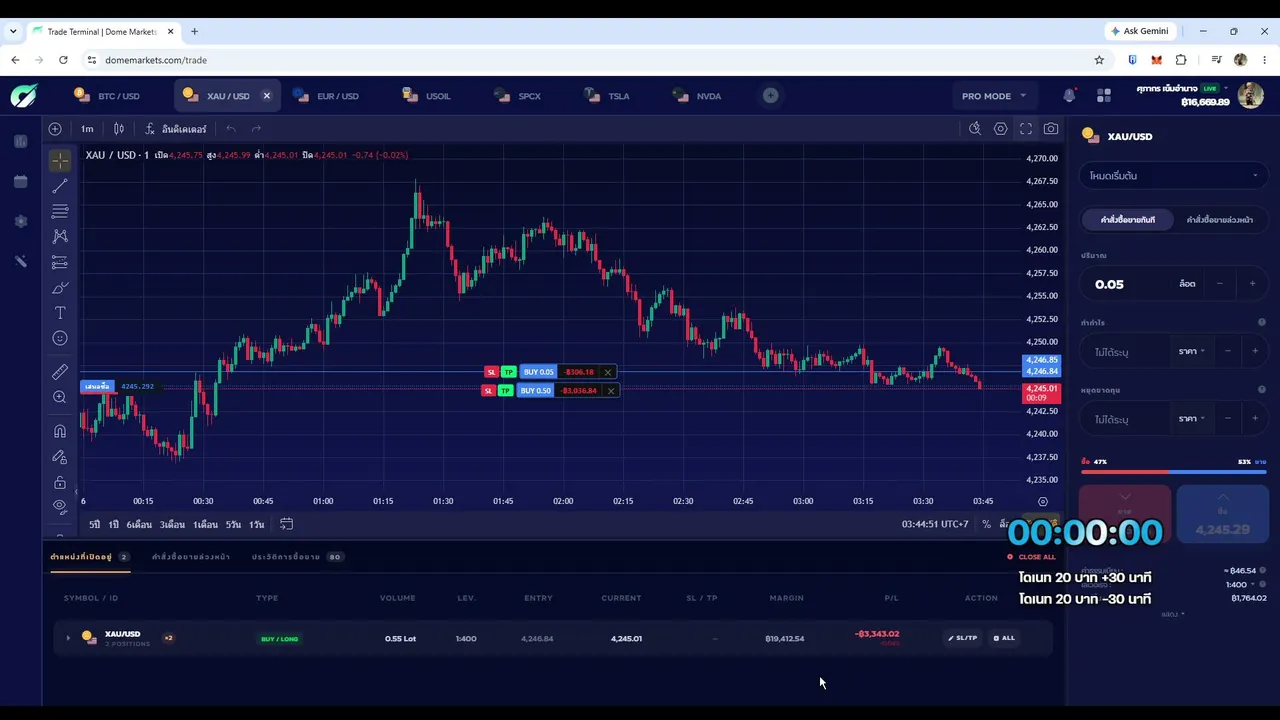The width and height of the screenshot is (1280, 720).
Task: Switch to the TSLA tab
Action: [608, 96]
